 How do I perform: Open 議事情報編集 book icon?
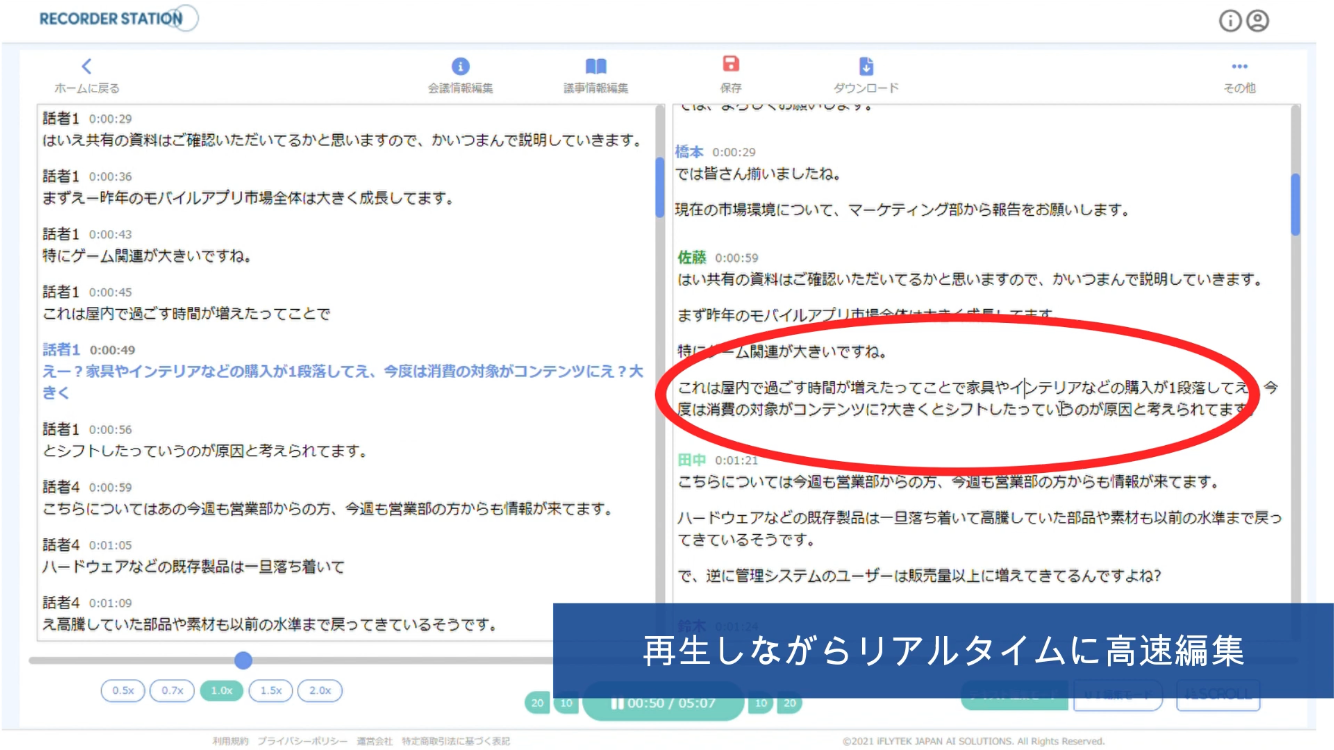pos(596,66)
